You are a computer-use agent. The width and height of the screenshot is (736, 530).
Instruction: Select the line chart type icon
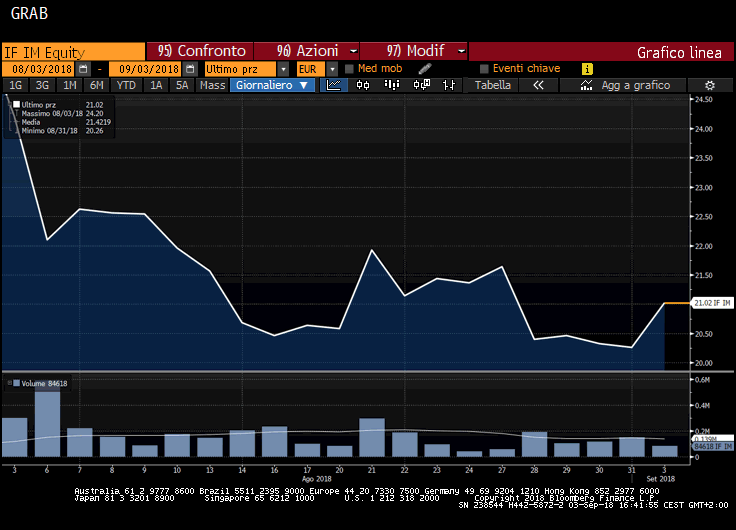pyautogui.click(x=335, y=86)
